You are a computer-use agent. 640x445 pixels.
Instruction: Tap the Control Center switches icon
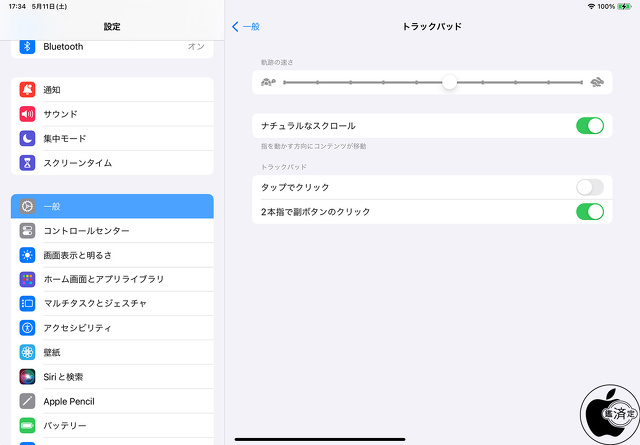(27, 231)
